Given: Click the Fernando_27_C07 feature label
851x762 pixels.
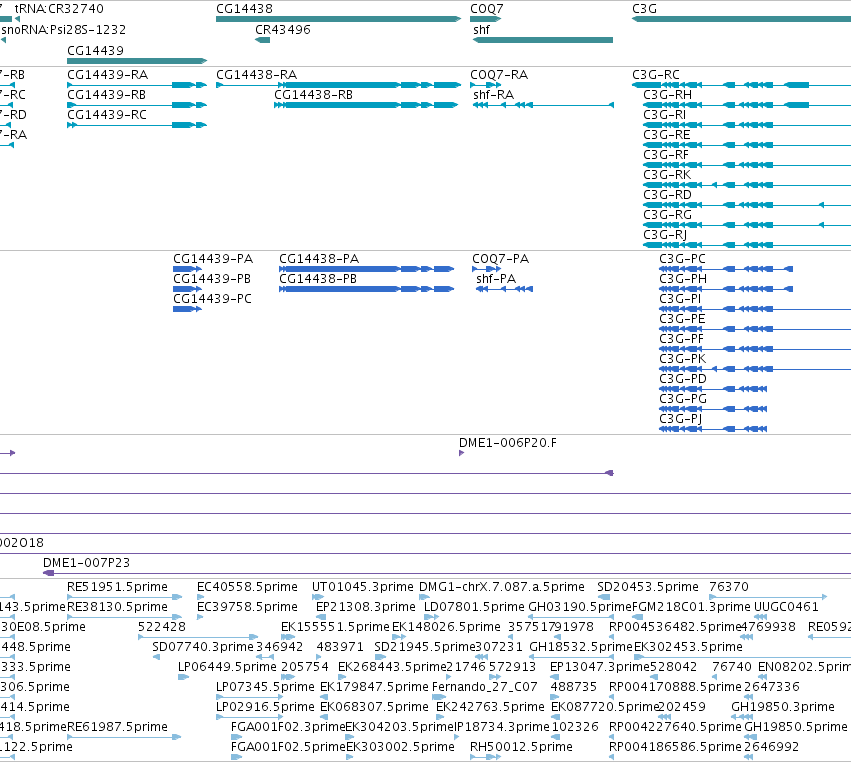Looking at the screenshot, I should click(x=485, y=687).
